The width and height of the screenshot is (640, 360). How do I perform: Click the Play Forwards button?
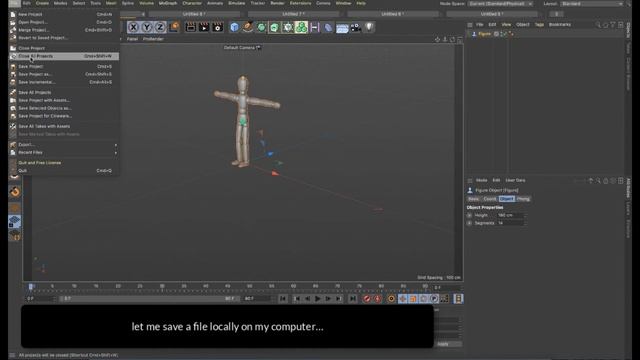318,299
